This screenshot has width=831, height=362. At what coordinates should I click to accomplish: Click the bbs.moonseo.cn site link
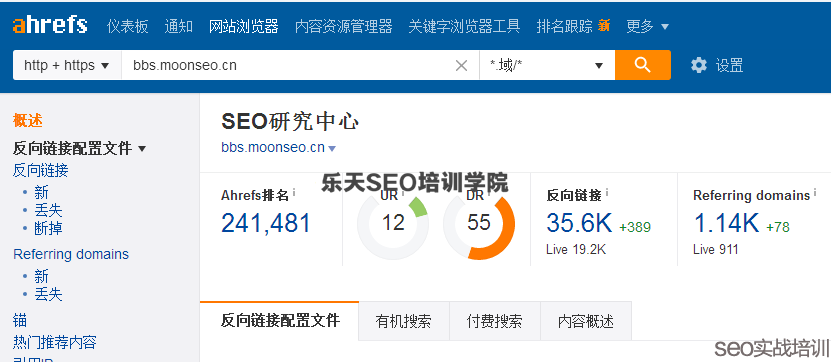coord(273,147)
